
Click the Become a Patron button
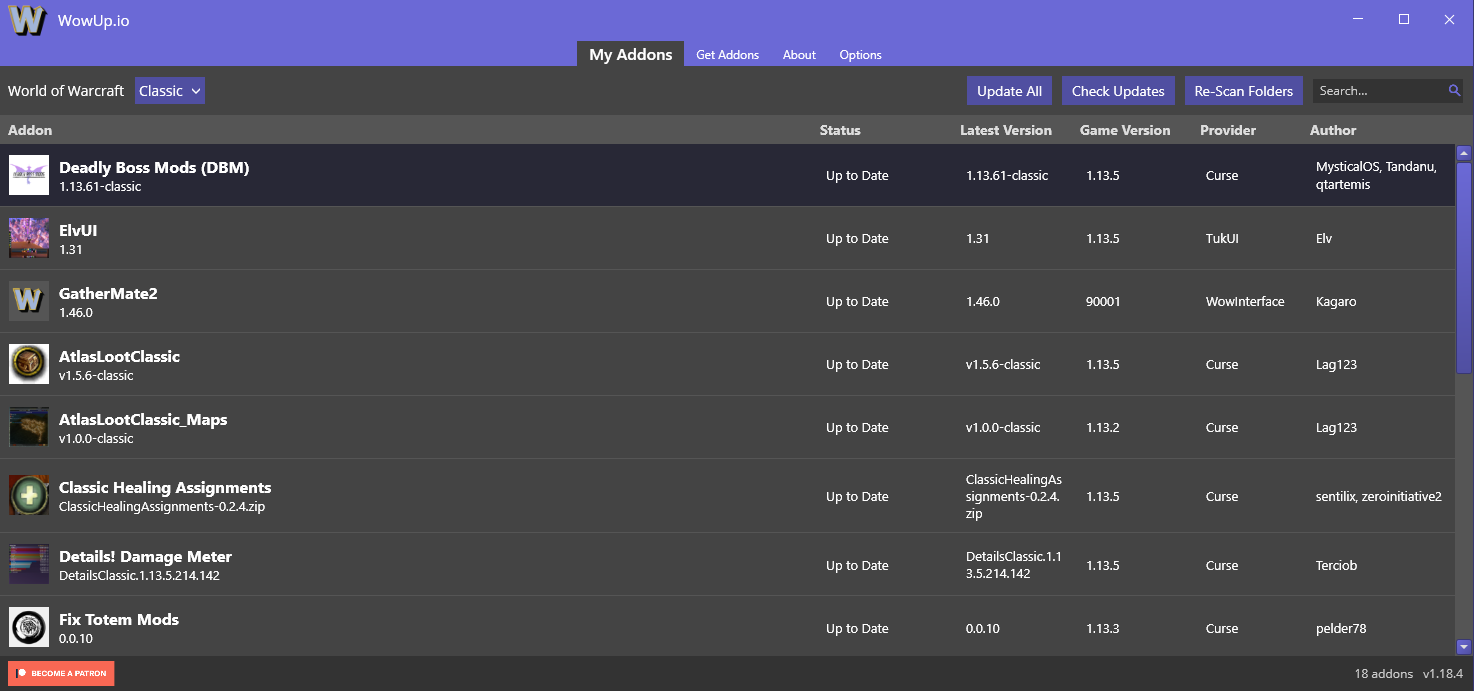pyautogui.click(x=61, y=673)
